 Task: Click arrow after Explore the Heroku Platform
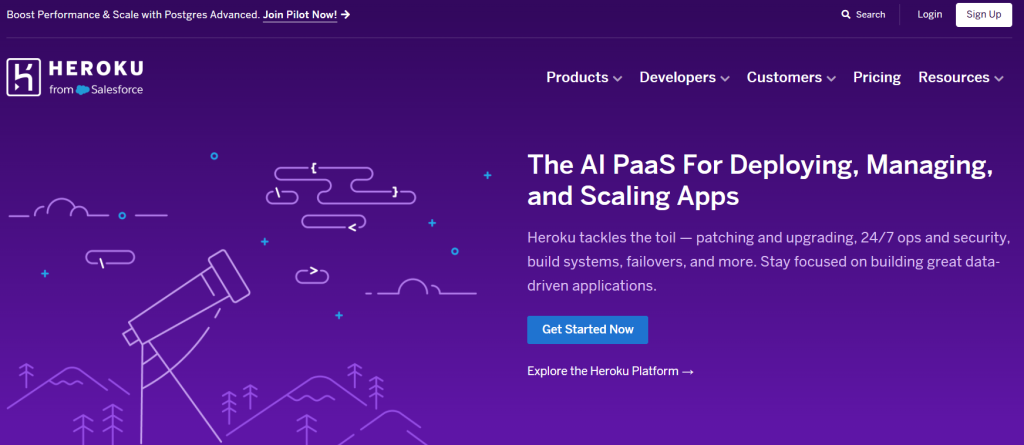pyautogui.click(x=687, y=372)
